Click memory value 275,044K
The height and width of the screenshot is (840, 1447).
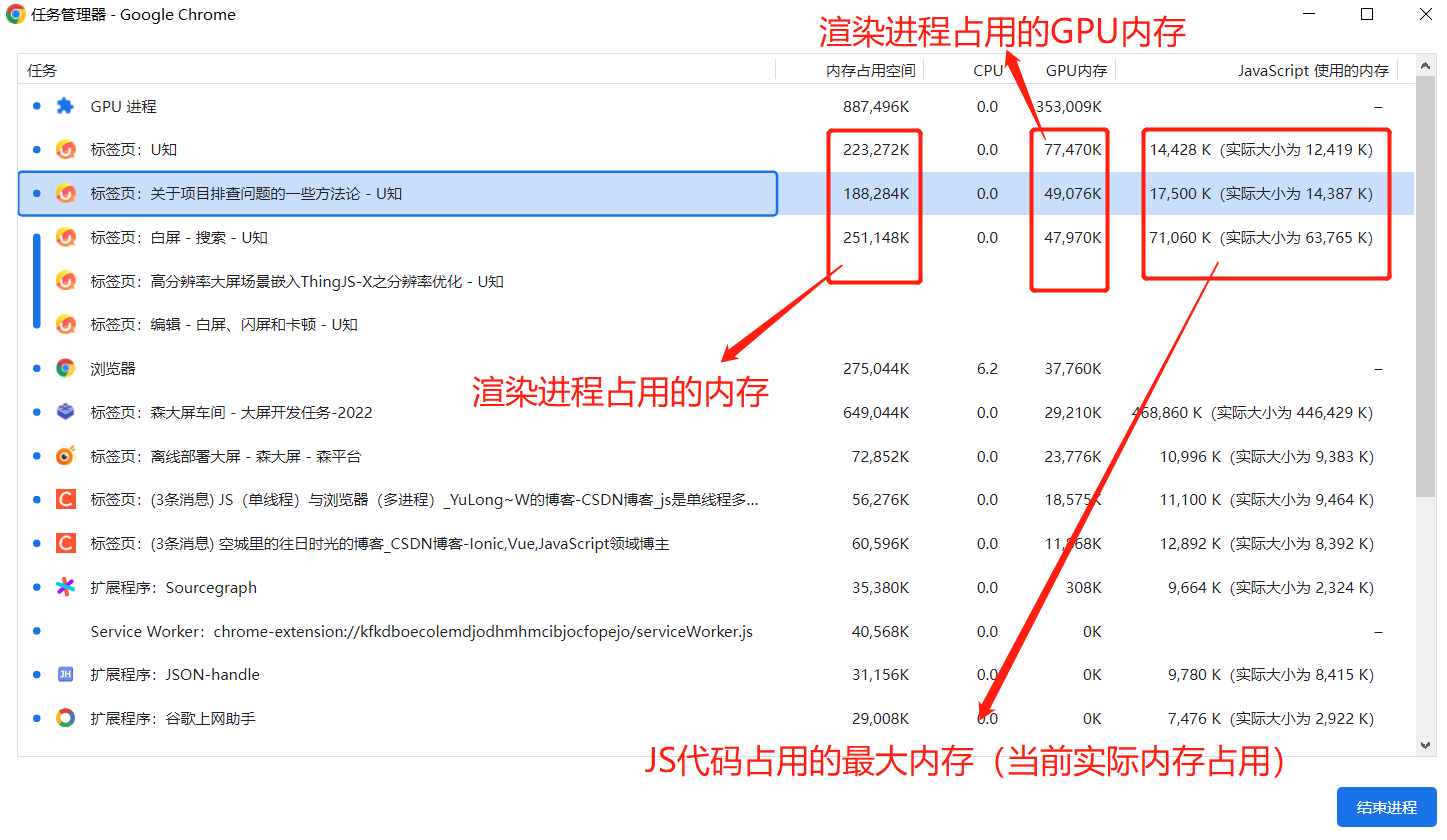876,368
